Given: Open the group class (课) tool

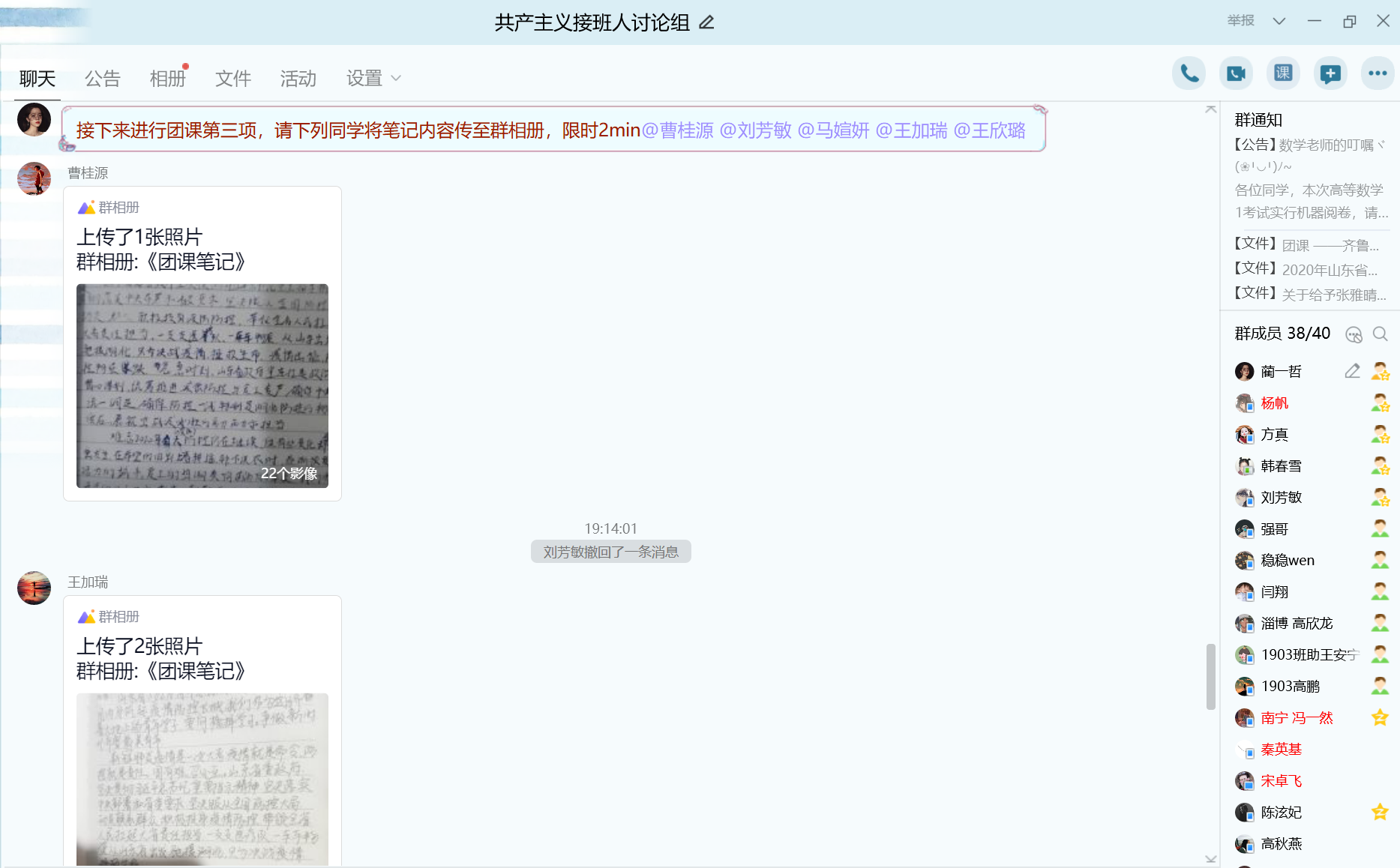Looking at the screenshot, I should point(1283,73).
